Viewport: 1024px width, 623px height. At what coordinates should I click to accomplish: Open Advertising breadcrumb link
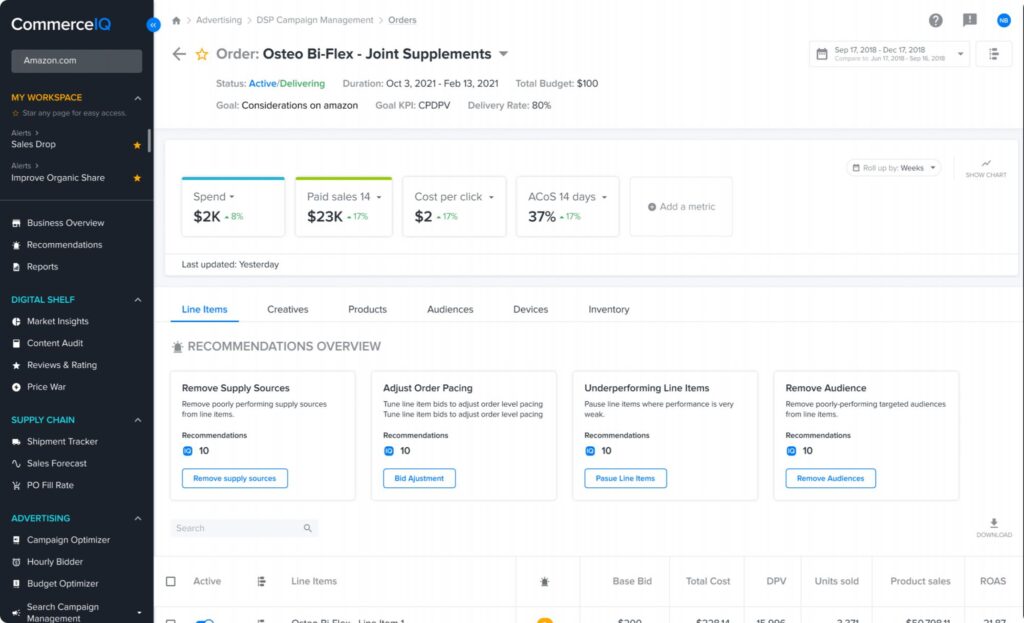point(219,20)
